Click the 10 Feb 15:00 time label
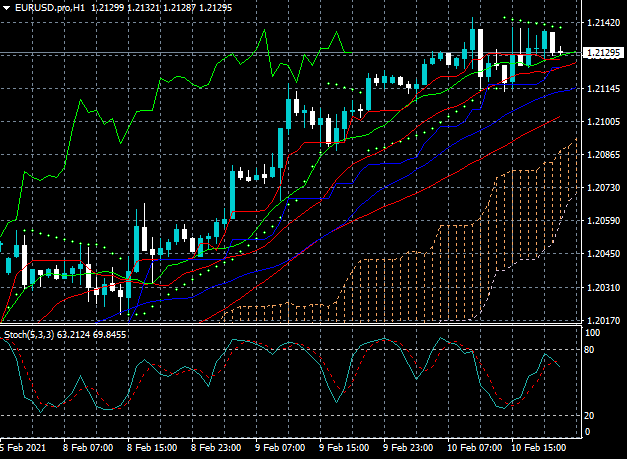Viewport: 627px width, 459px height. 539,447
